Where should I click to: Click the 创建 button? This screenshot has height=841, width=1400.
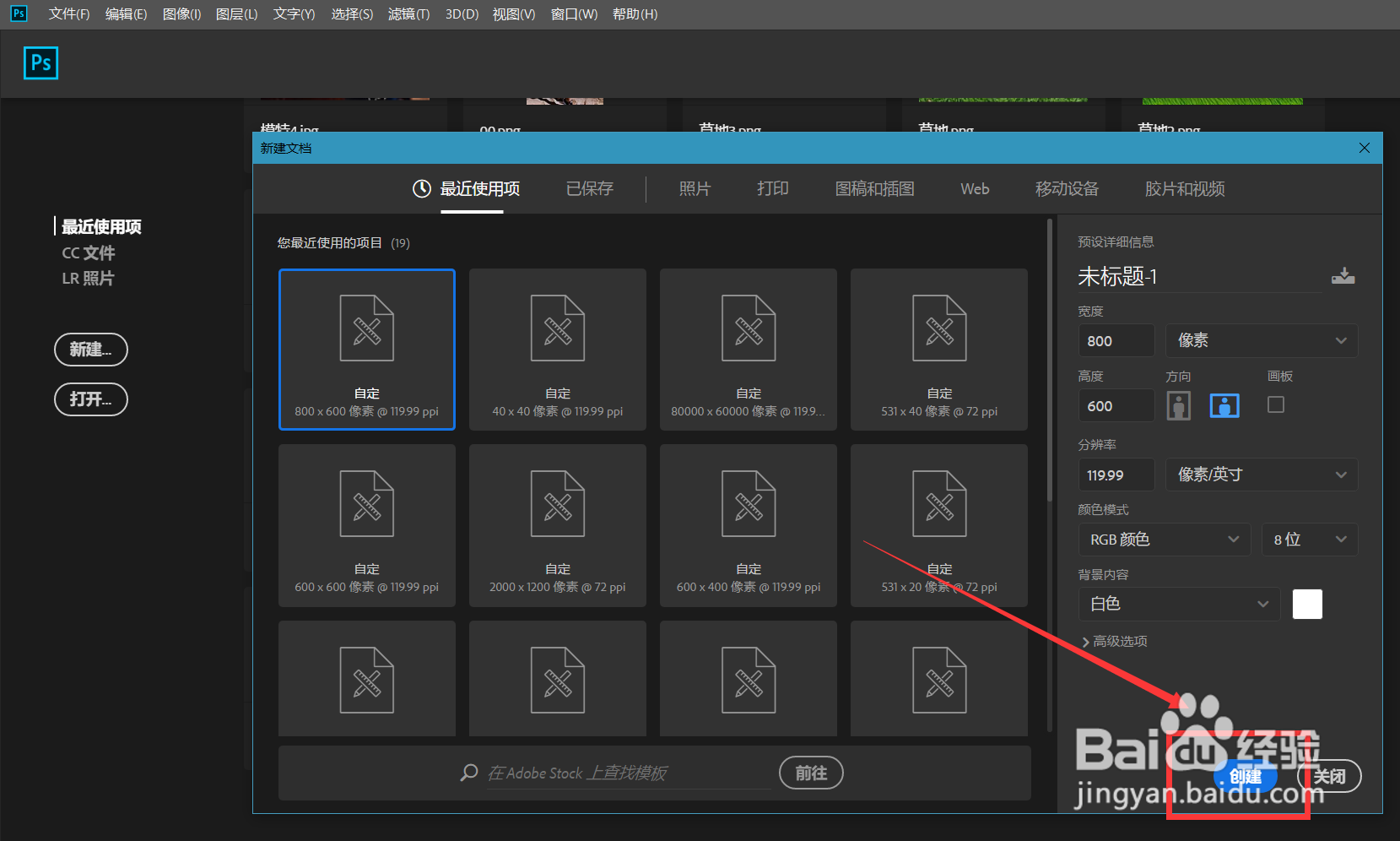click(x=1245, y=776)
